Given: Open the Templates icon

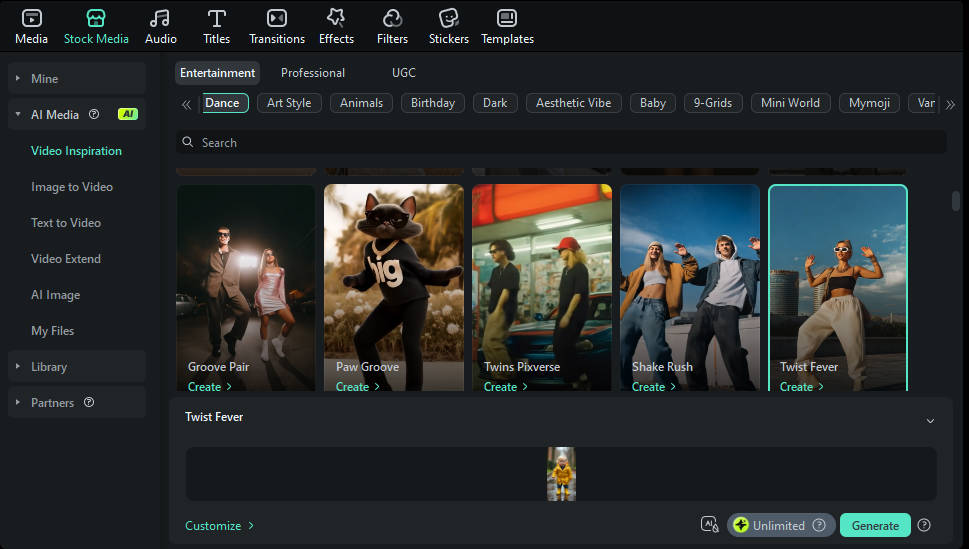Looking at the screenshot, I should pos(507,19).
